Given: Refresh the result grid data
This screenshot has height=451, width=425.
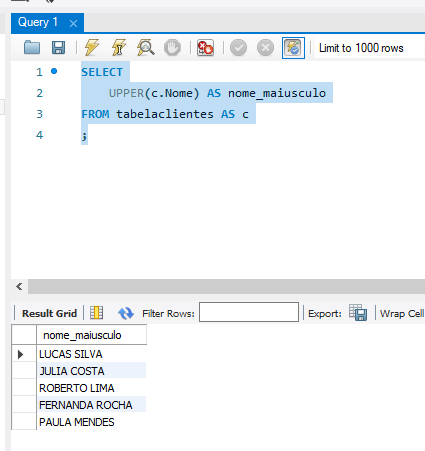Looking at the screenshot, I should pyautogui.click(x=126, y=313).
